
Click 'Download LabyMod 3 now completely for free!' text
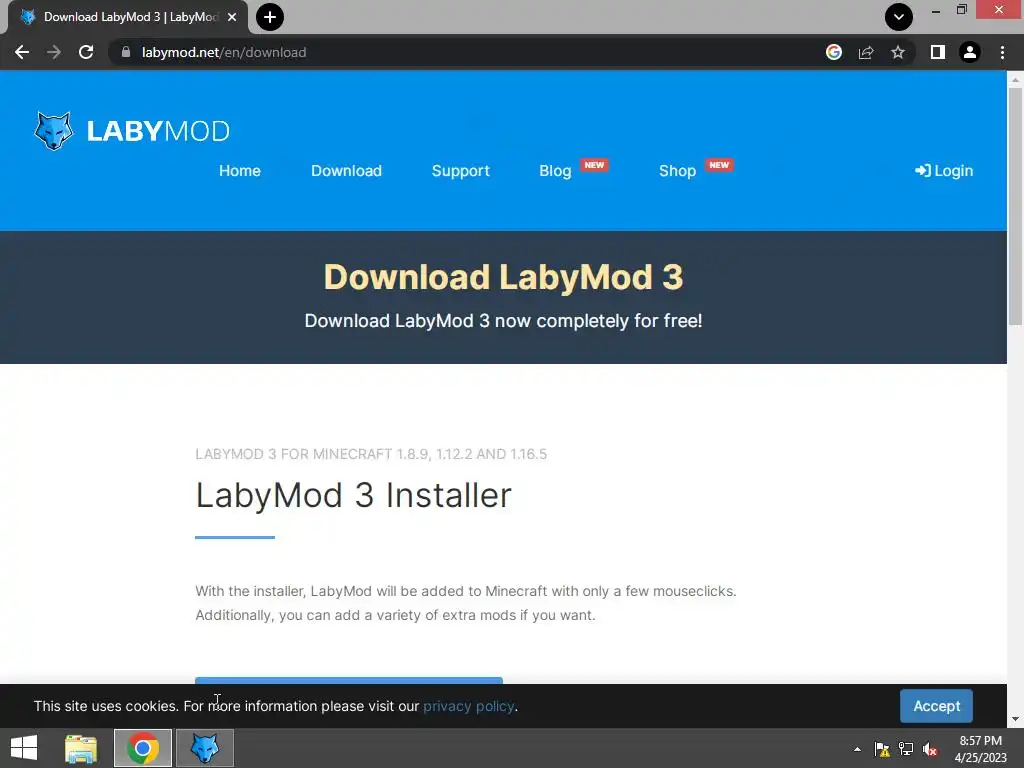pyautogui.click(x=504, y=321)
